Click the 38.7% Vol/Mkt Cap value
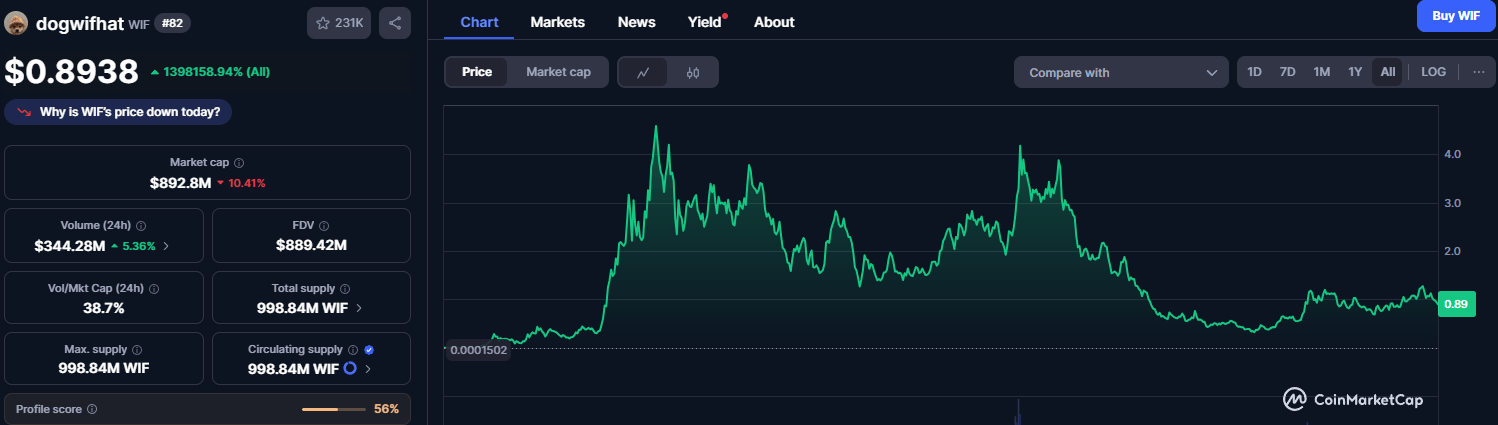 click(104, 308)
